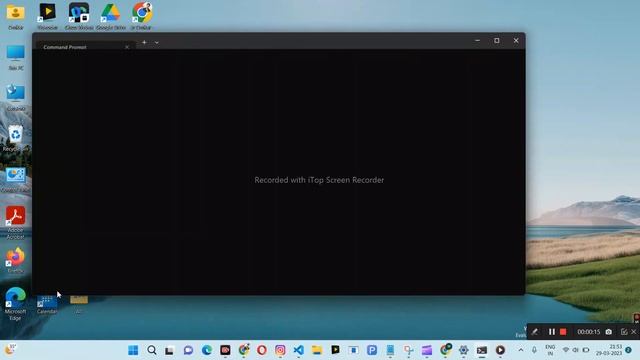Image resolution: width=640 pixels, height=360 pixels.
Task: Open File Explorer from taskbar
Action: pyautogui.click(x=317, y=350)
